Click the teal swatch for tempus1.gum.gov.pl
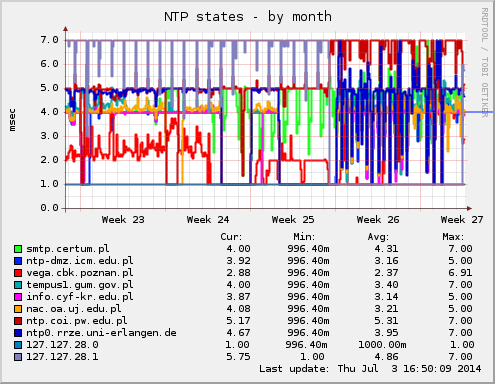Viewport: 495px width, 384px height. [18, 285]
